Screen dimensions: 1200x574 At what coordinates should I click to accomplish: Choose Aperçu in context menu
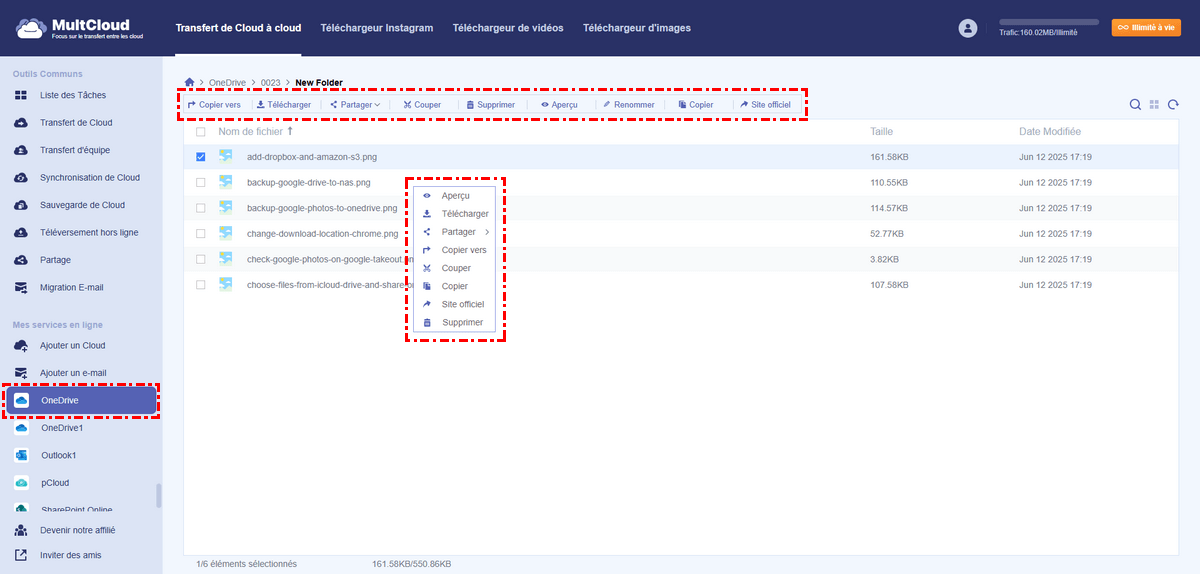pyautogui.click(x=454, y=196)
